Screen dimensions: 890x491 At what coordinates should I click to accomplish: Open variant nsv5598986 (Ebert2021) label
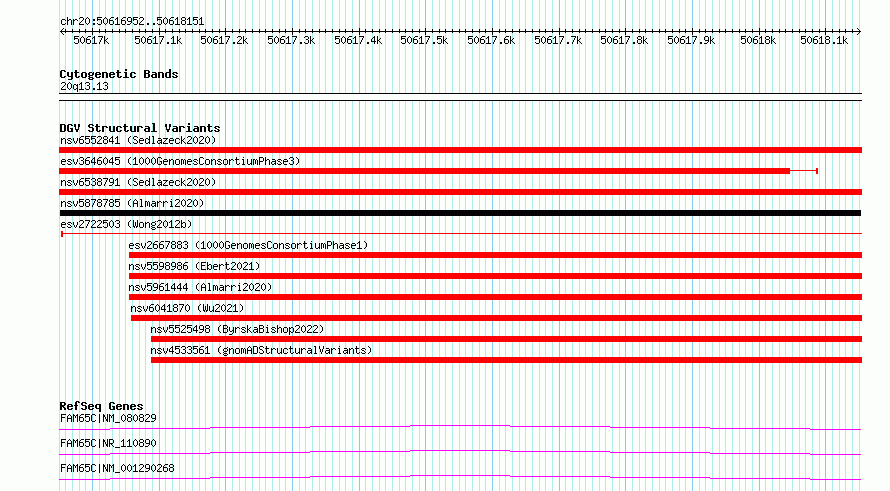click(194, 266)
